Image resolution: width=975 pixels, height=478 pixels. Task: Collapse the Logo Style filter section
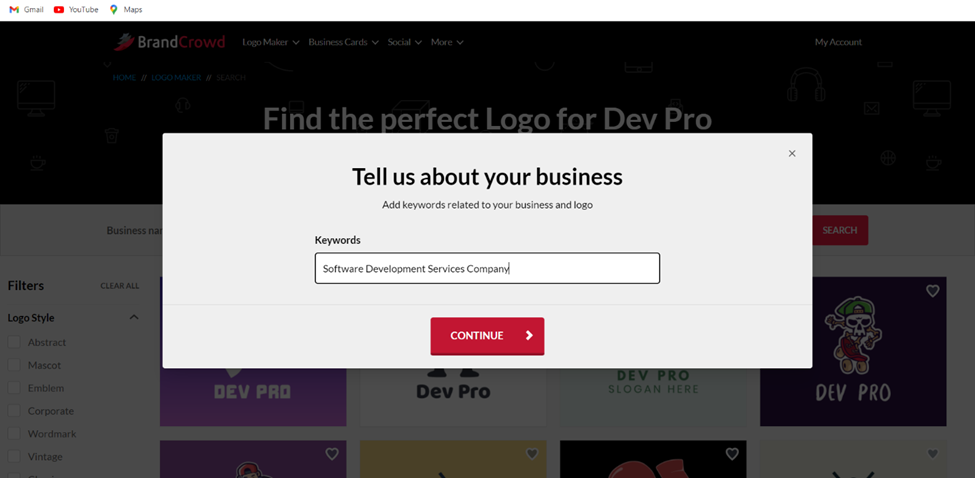click(134, 318)
